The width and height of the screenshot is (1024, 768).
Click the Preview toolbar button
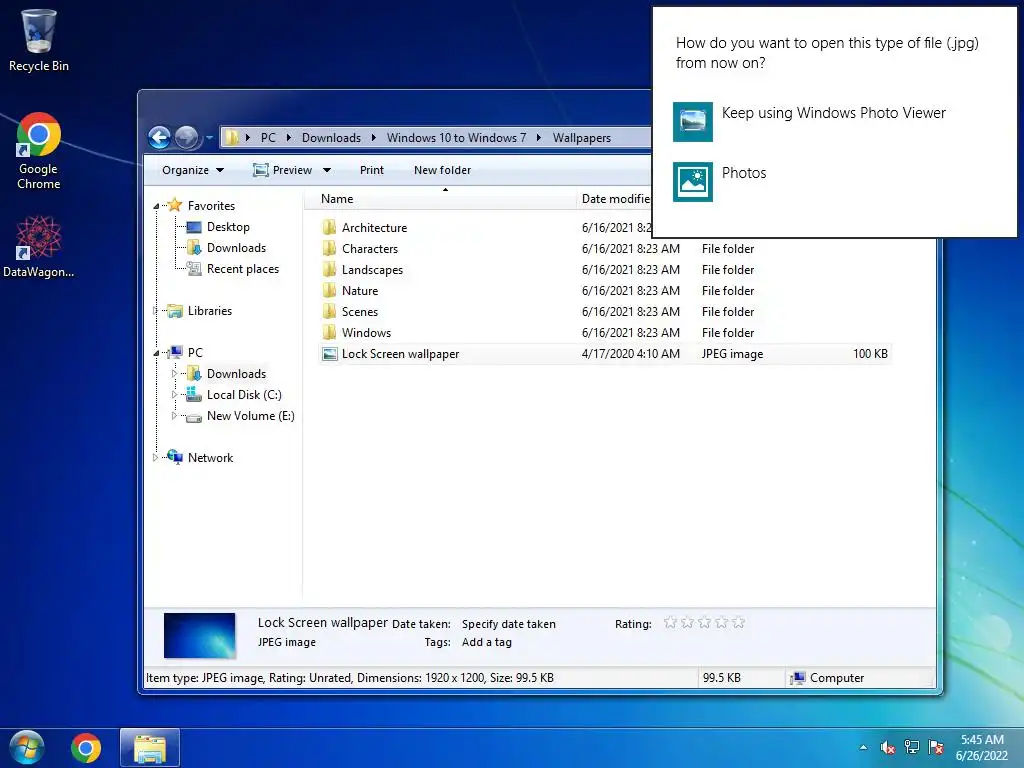[283, 170]
